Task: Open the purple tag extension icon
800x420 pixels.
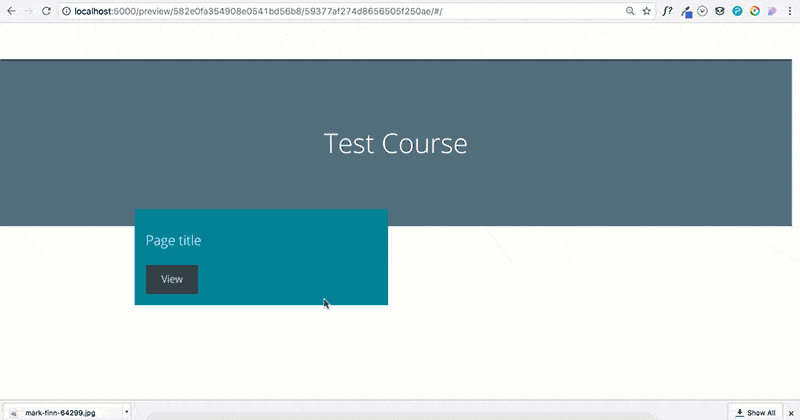Action: 772,11
